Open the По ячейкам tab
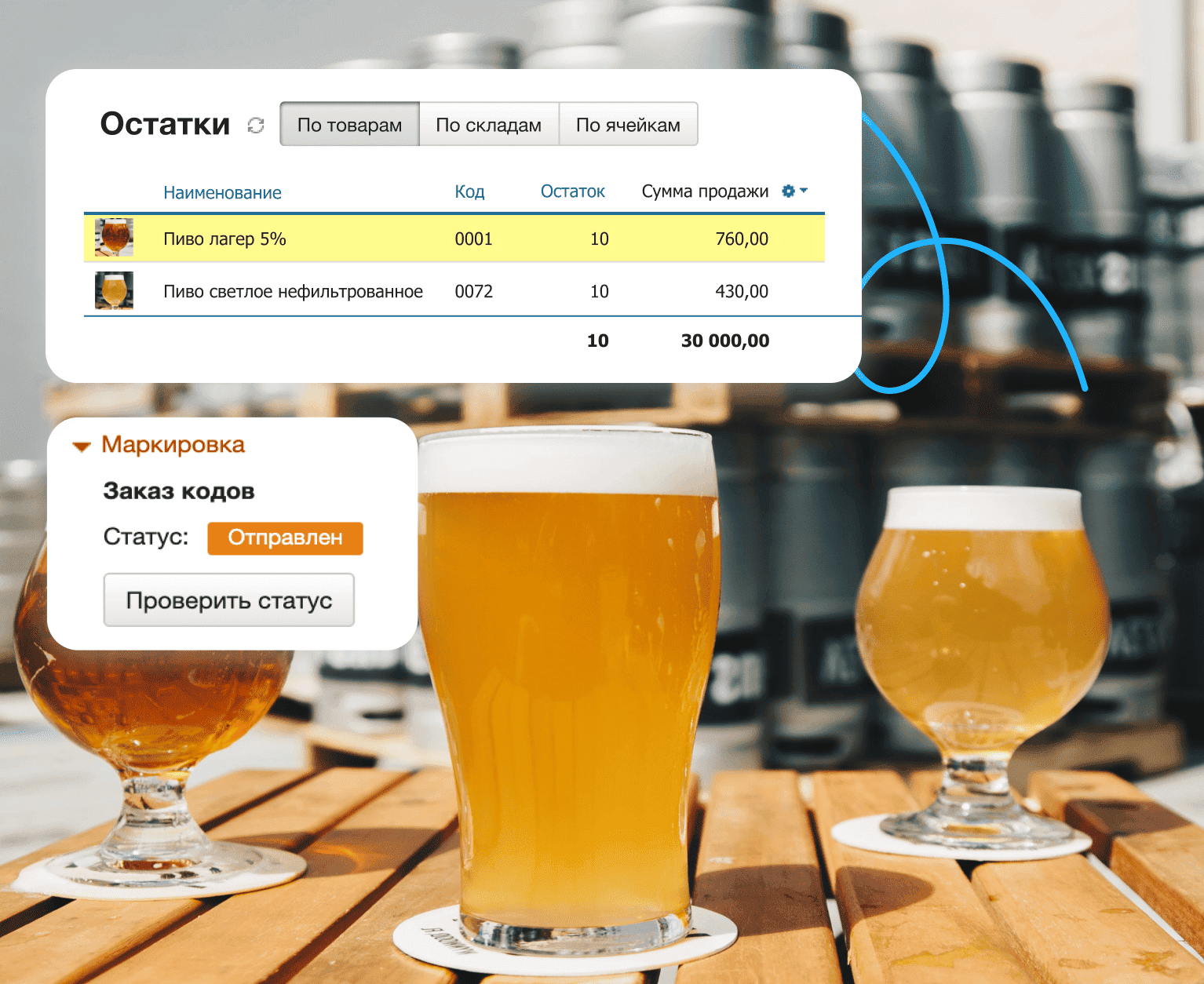Screen dimensions: 1204x984 click(628, 125)
